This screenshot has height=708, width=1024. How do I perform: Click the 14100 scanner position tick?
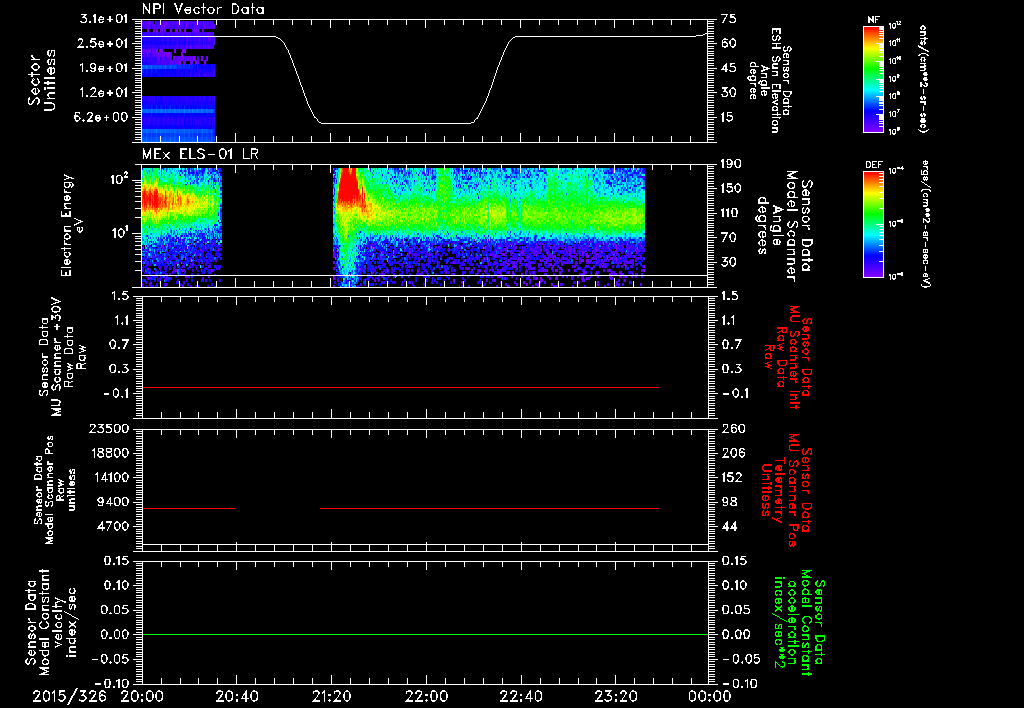coord(108,477)
